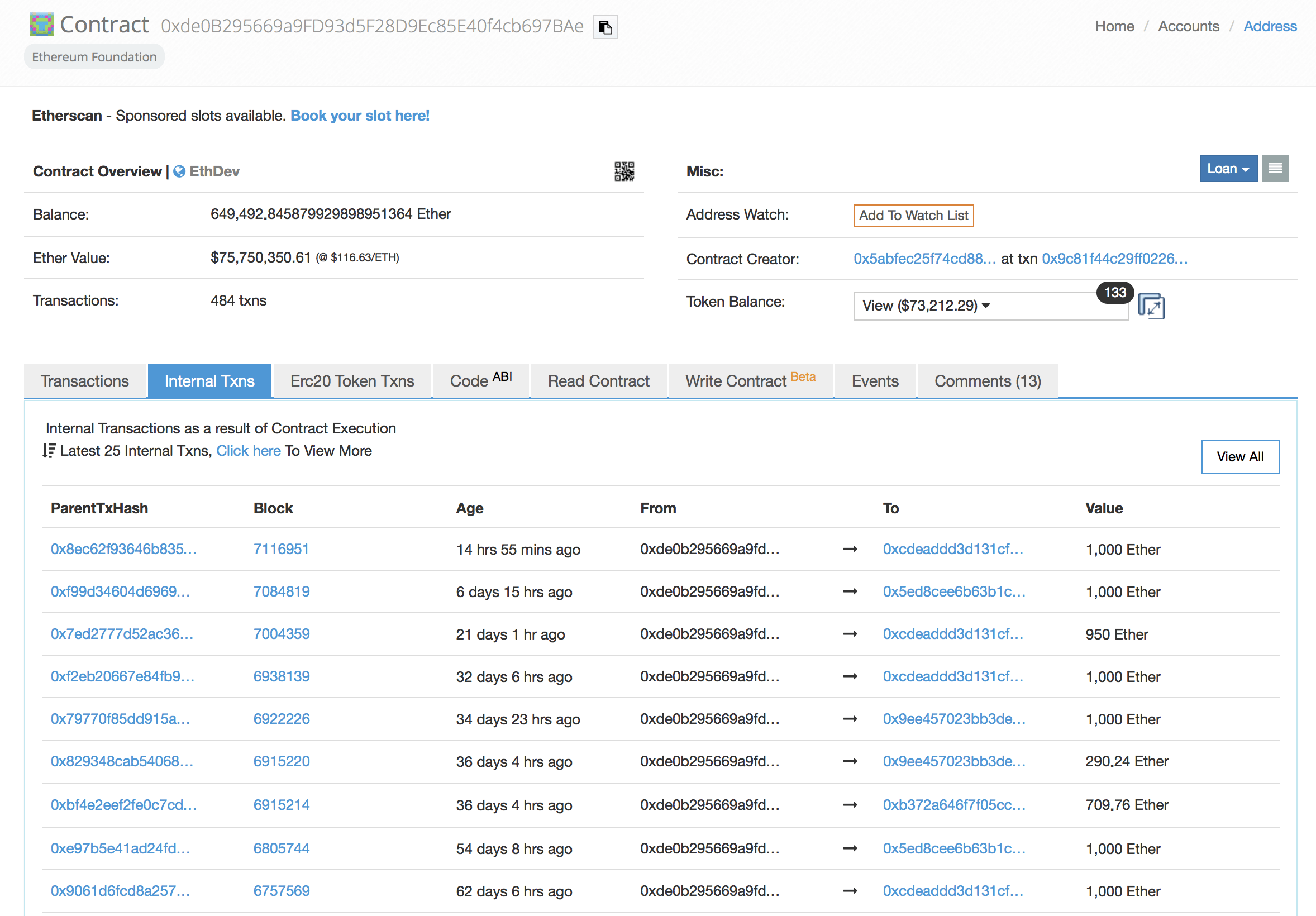Click the Ethereum Foundation tag
Image resolution: width=1316 pixels, height=916 pixels.
[x=94, y=57]
